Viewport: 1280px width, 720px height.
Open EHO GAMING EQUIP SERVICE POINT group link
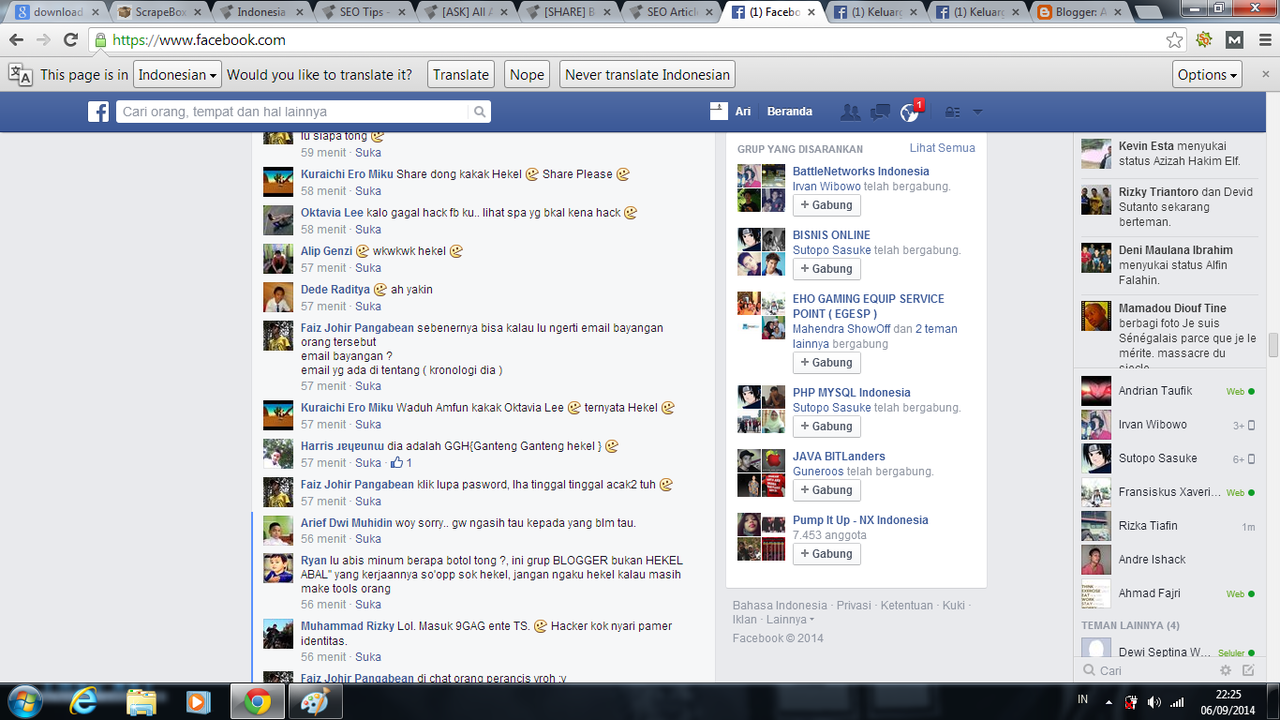(868, 306)
